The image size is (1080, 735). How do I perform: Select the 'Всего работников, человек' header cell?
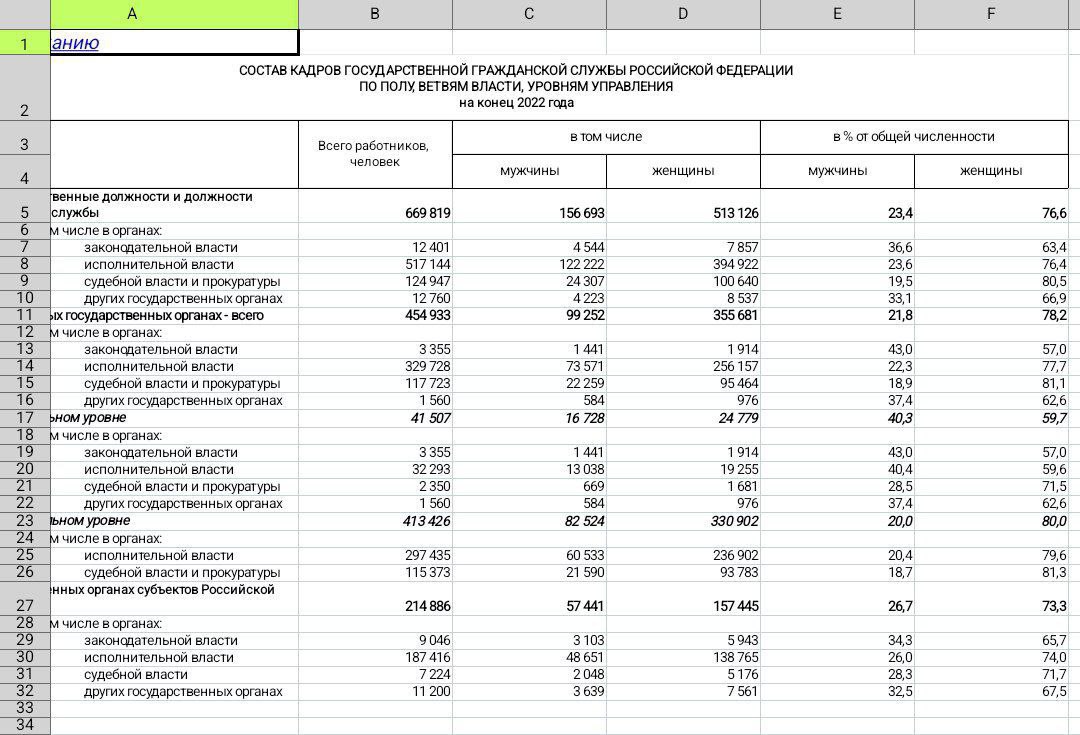point(374,154)
